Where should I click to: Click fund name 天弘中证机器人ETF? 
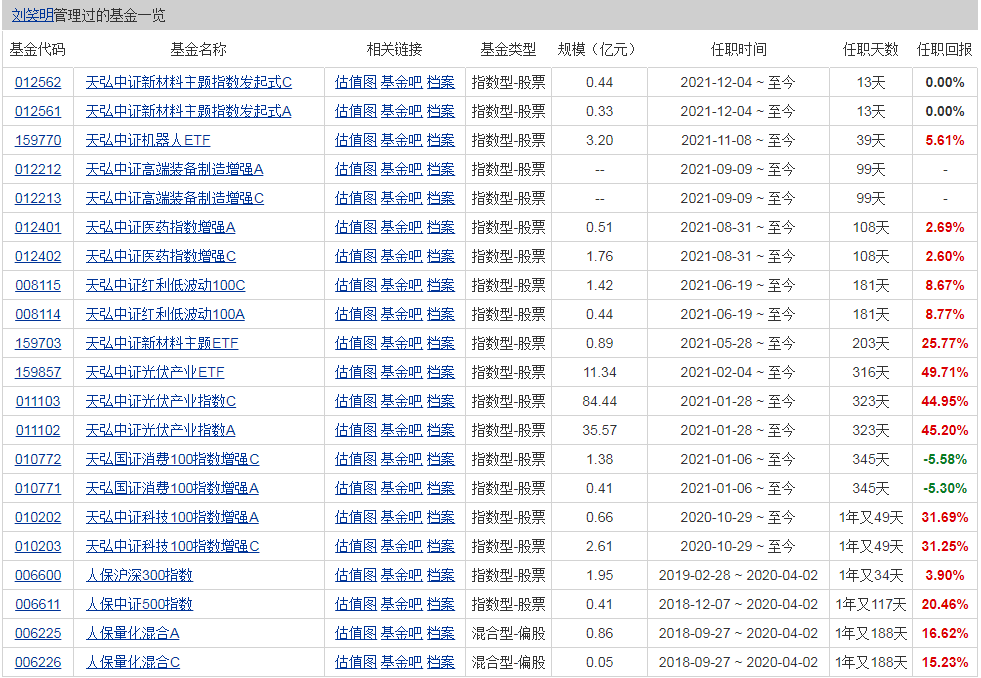(148, 140)
